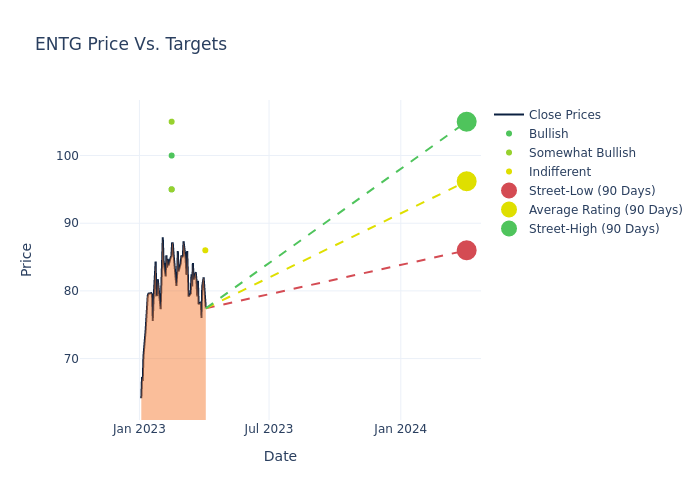Click the Date axis title
The width and height of the screenshot is (700, 500).
click(x=280, y=456)
